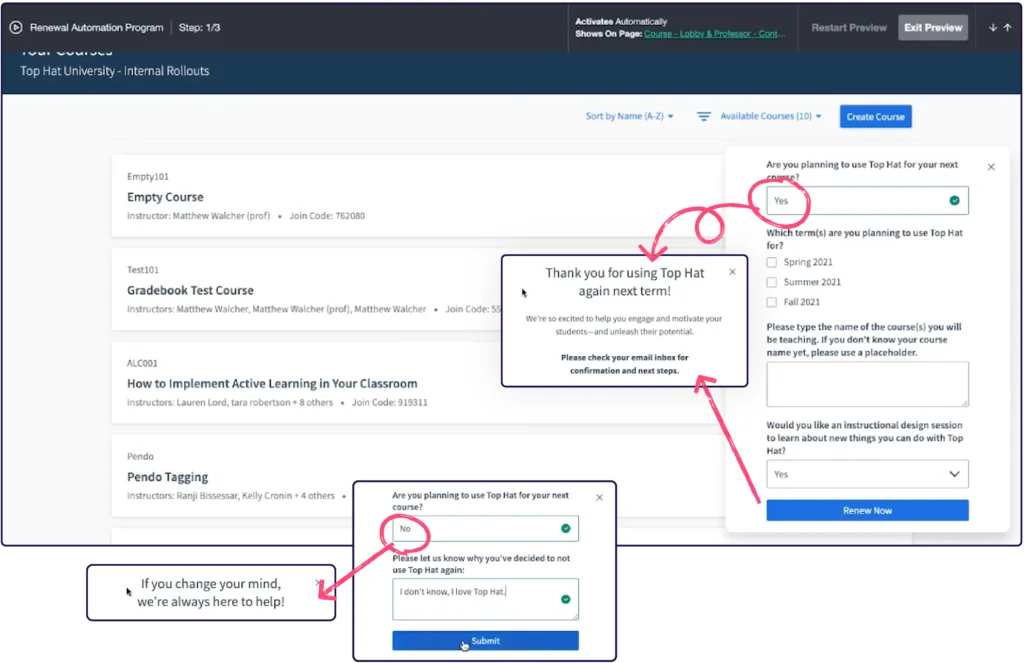Click the up arrow in the preview bar

tap(1007, 28)
